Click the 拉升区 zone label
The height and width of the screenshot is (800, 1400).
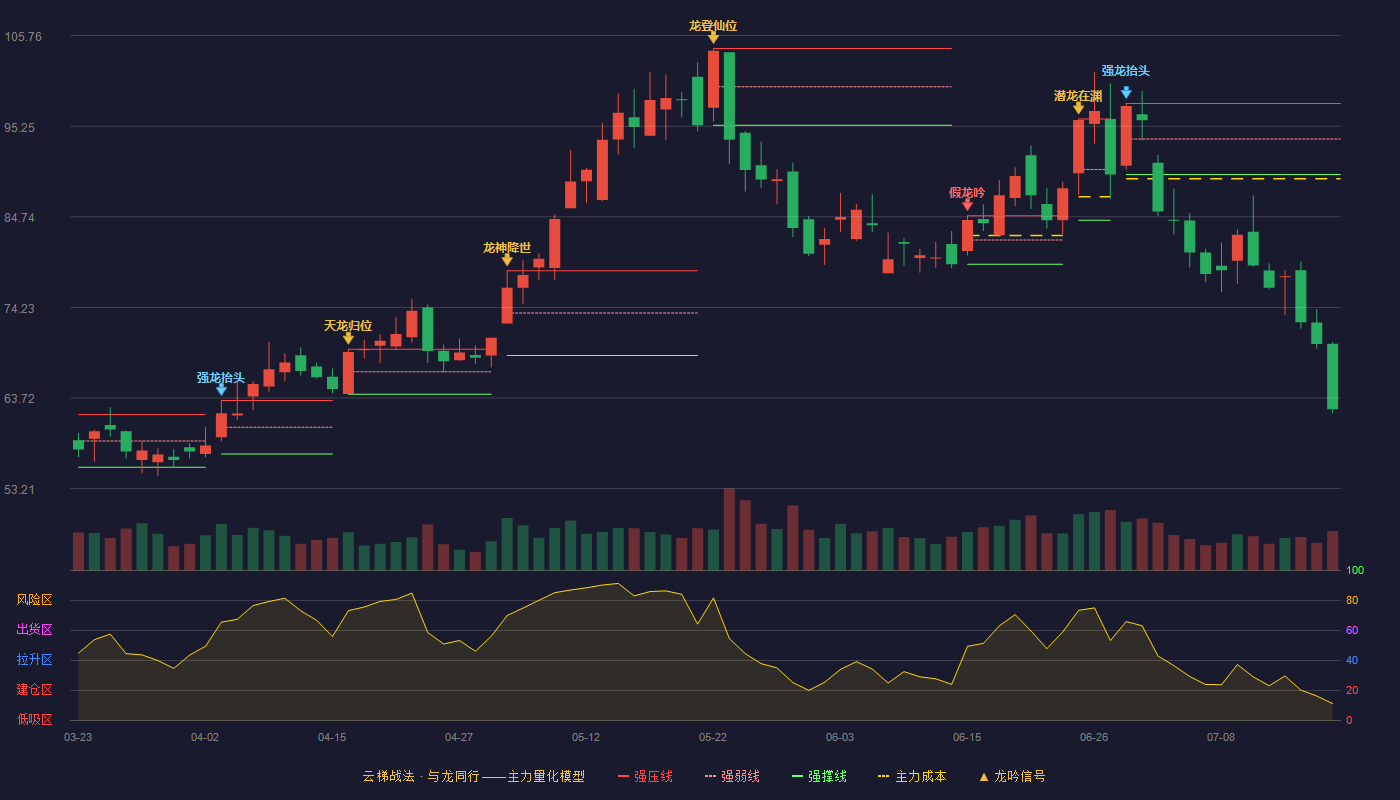[x=34, y=660]
